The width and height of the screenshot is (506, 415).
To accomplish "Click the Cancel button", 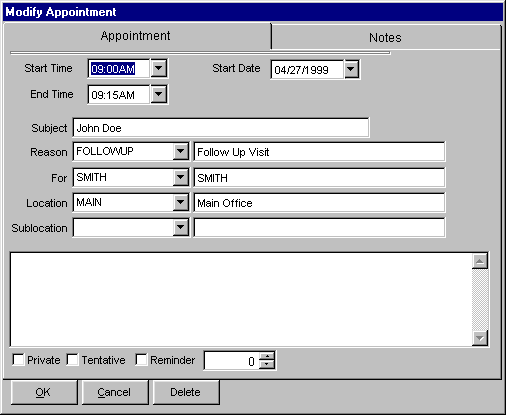I will click(114, 392).
